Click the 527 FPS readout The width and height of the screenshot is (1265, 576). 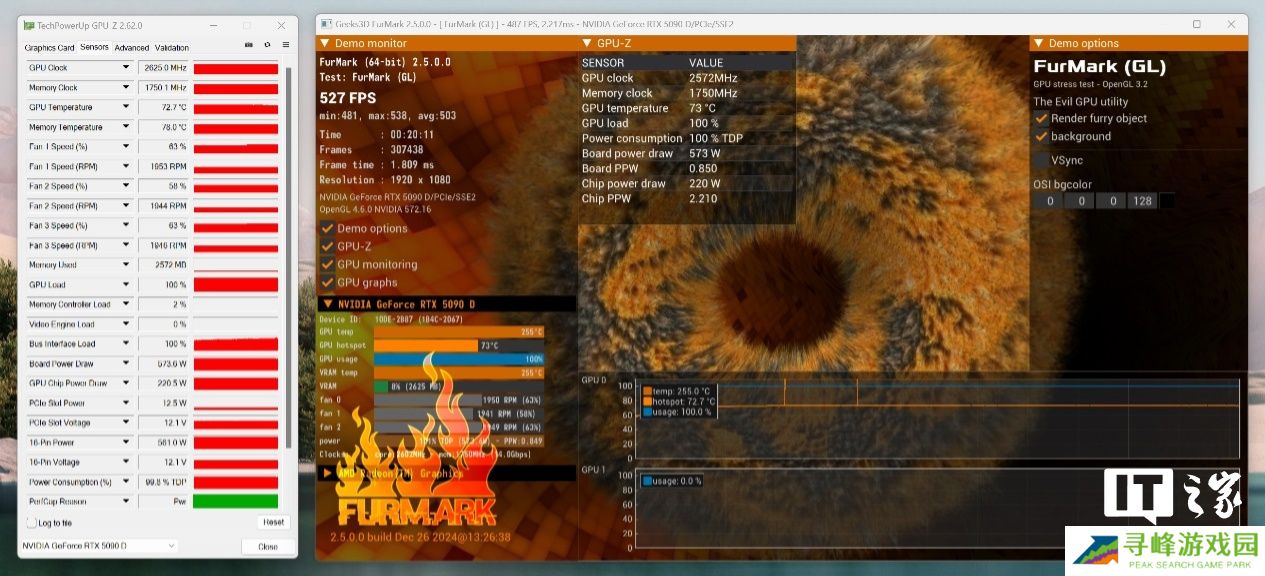point(348,97)
